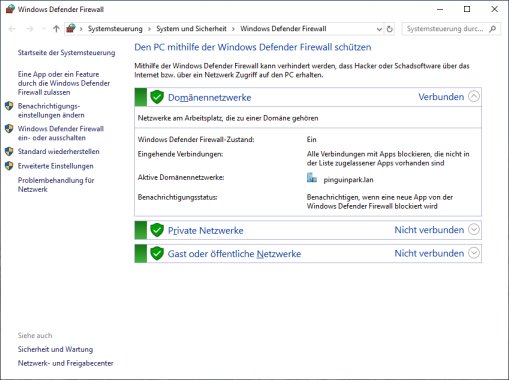Collapse Domänennetzwerke section with chevron
Viewport: 509px width, 380px height.
tap(474, 97)
